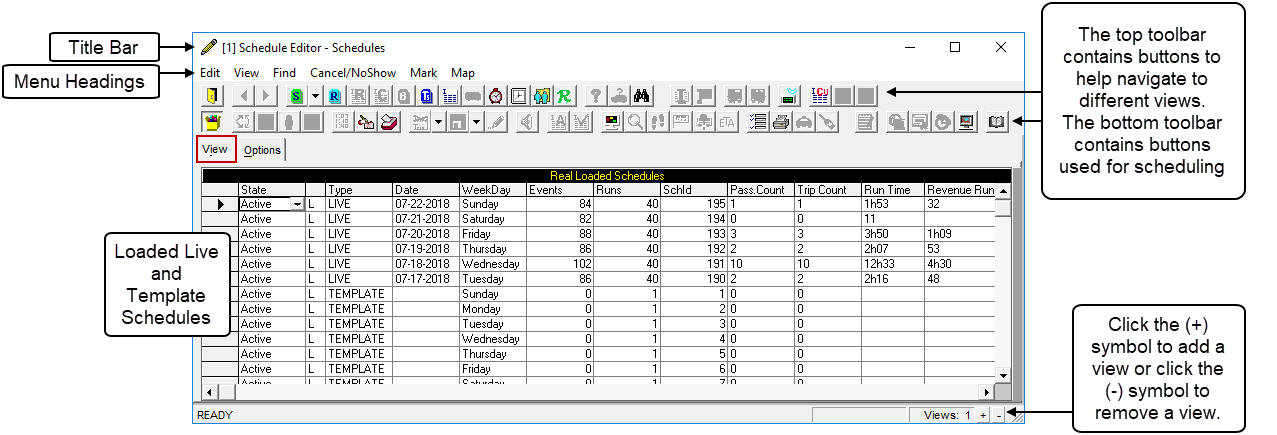Click horizontal scrollbar left arrow
The image size is (1277, 435).
tap(210, 392)
